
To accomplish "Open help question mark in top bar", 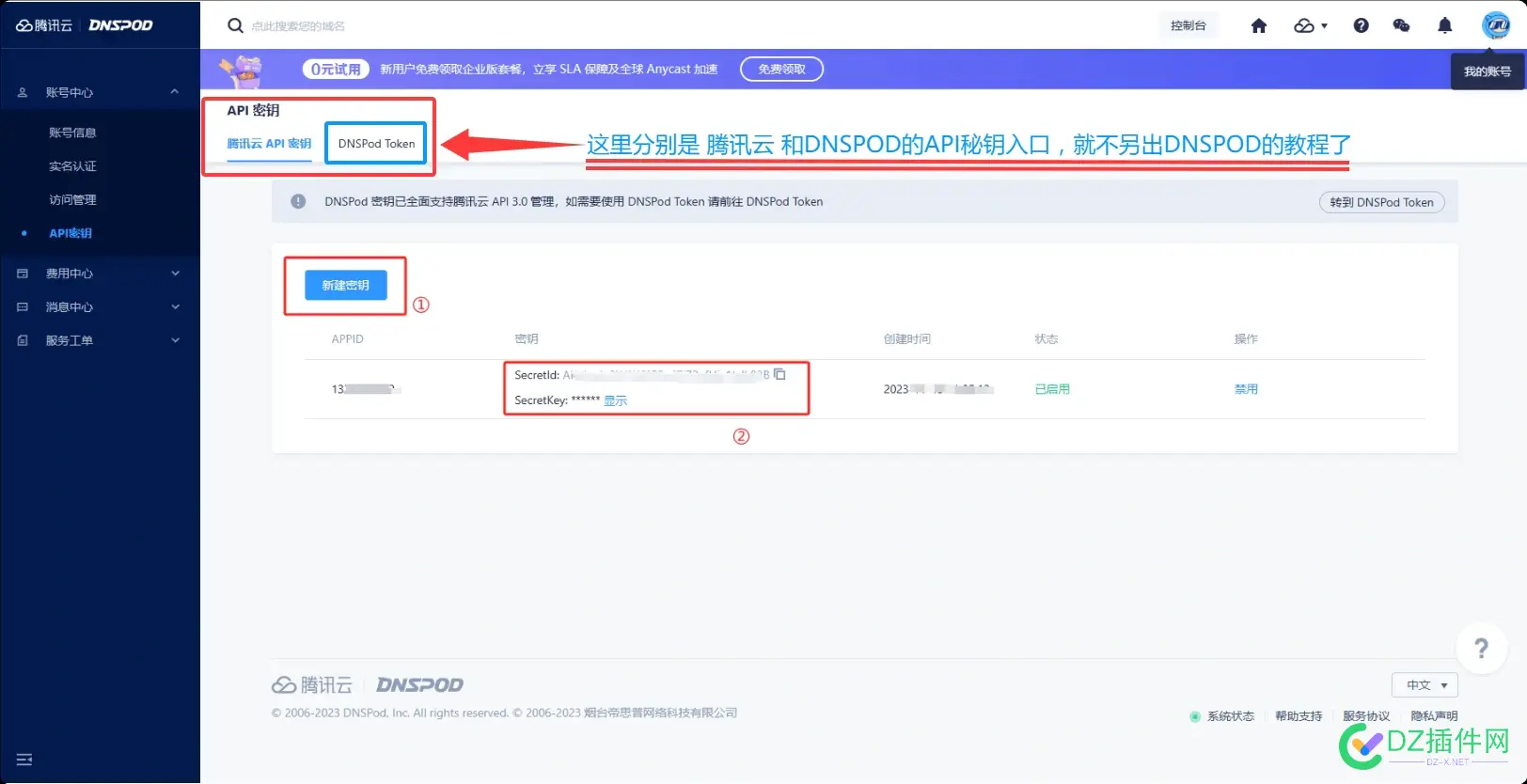I will click(x=1361, y=25).
